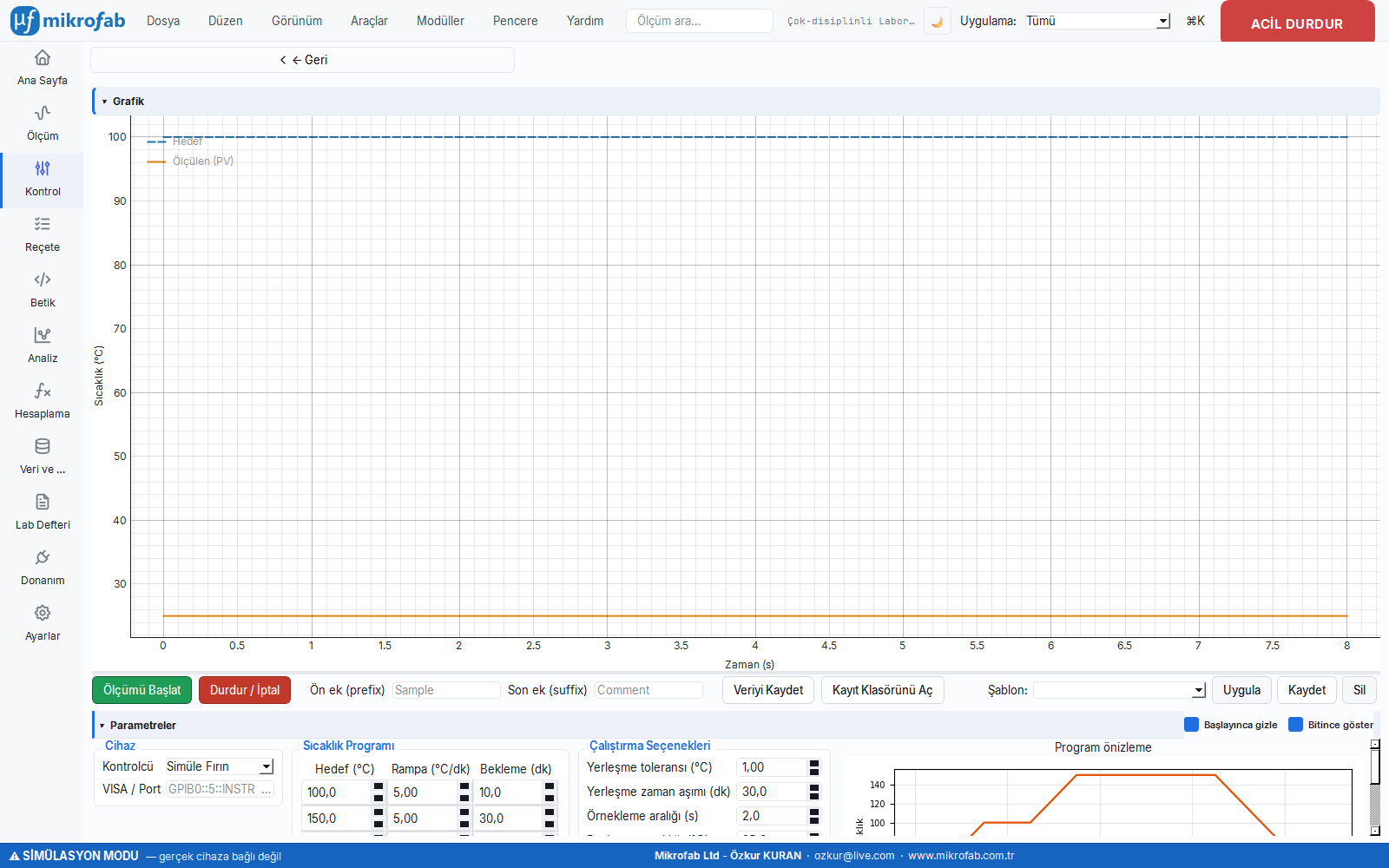This screenshot has width=1389, height=868.
Task: Click the Hedef legend entry
Action: pos(175,141)
